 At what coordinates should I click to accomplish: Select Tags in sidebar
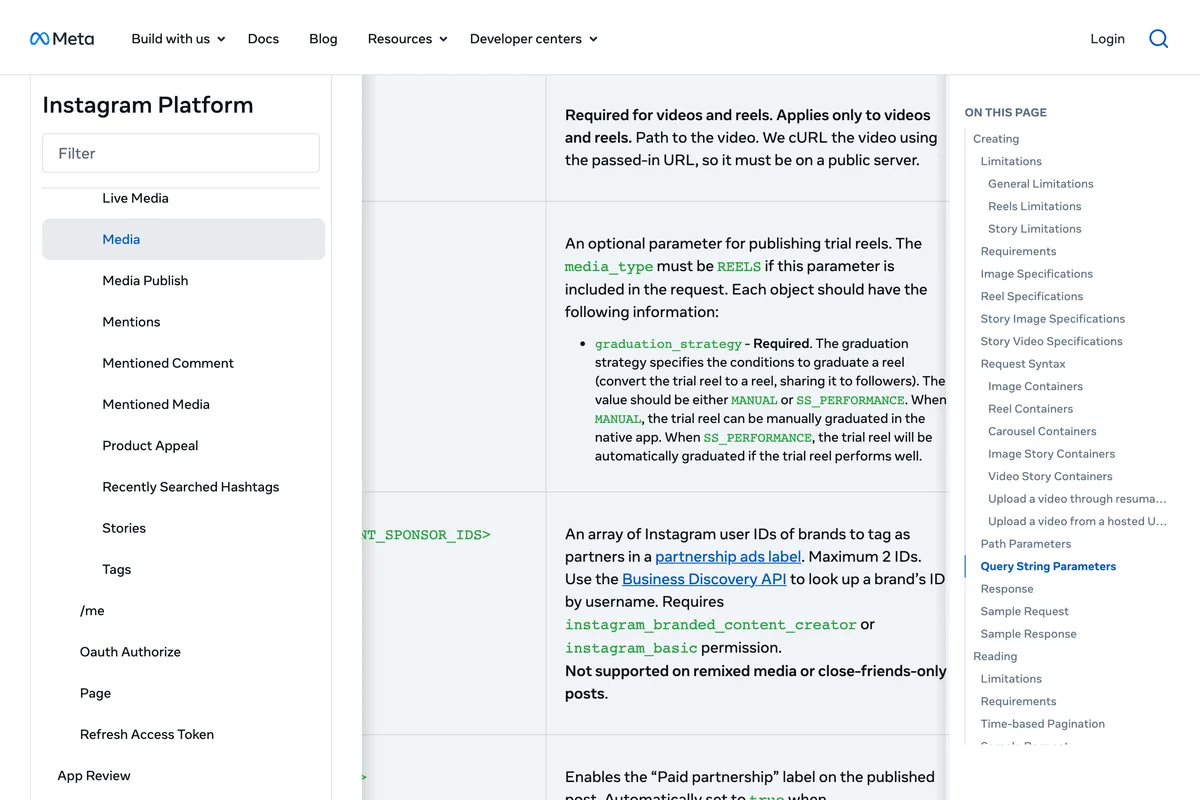pyautogui.click(x=116, y=569)
